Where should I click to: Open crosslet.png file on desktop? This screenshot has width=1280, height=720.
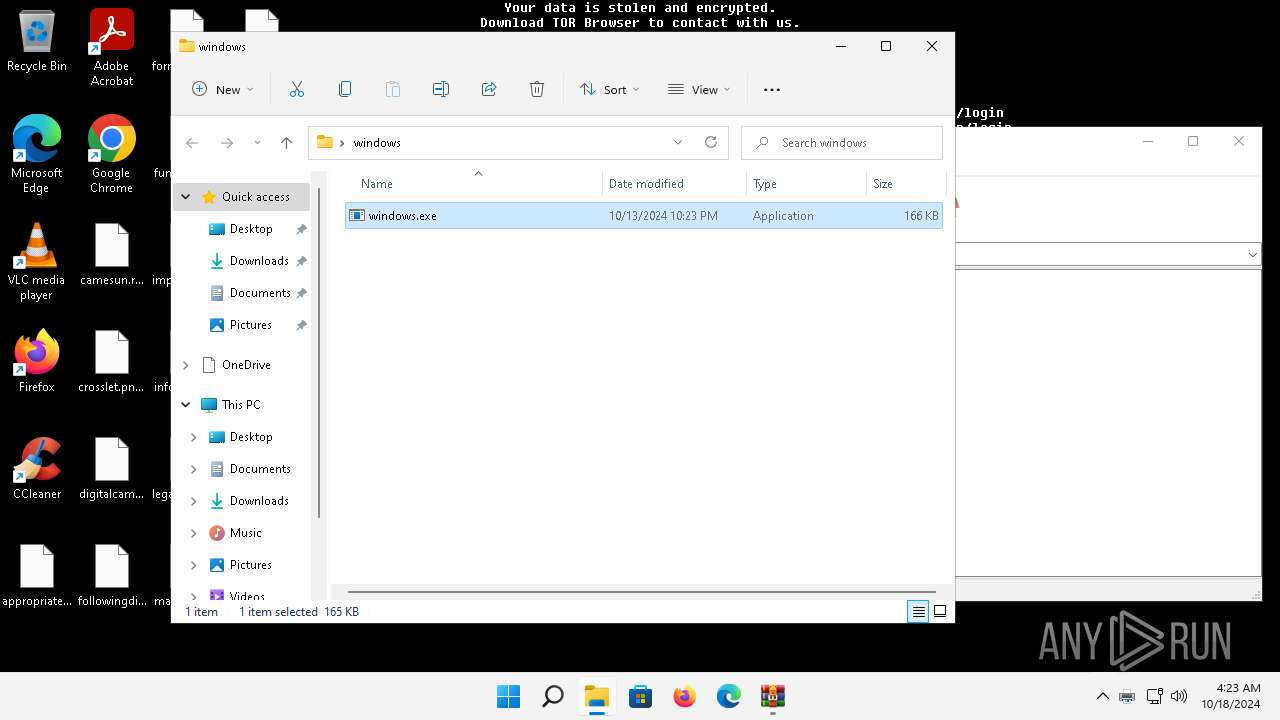pos(111,361)
